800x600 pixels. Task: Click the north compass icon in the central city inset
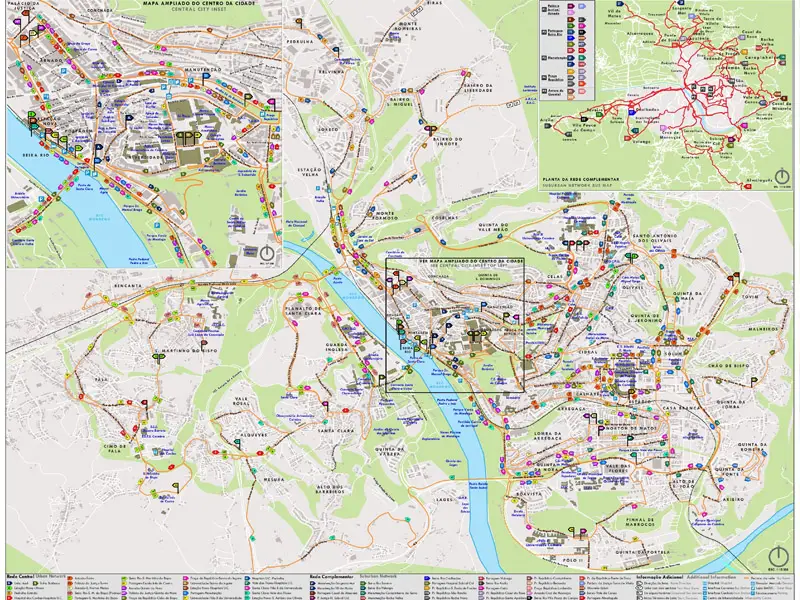coord(267,253)
